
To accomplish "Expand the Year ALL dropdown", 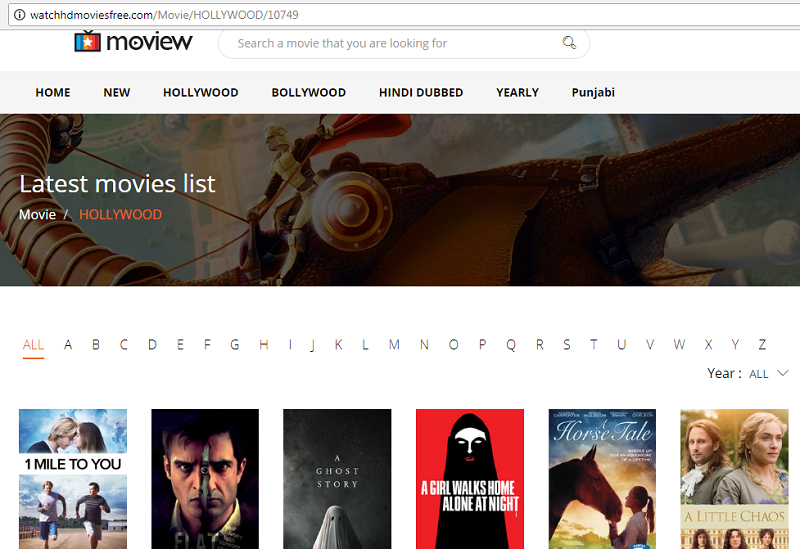I will [x=769, y=373].
